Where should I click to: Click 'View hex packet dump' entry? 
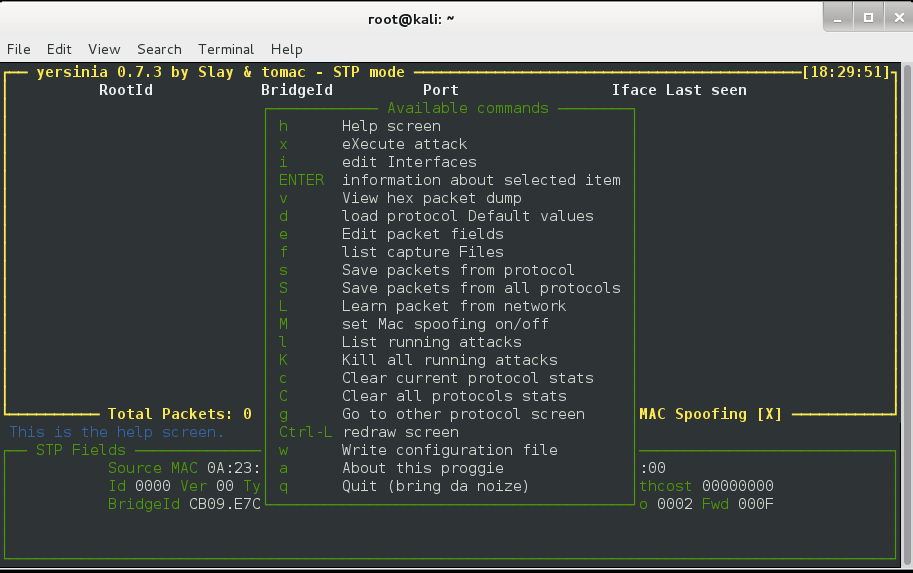click(x=431, y=198)
